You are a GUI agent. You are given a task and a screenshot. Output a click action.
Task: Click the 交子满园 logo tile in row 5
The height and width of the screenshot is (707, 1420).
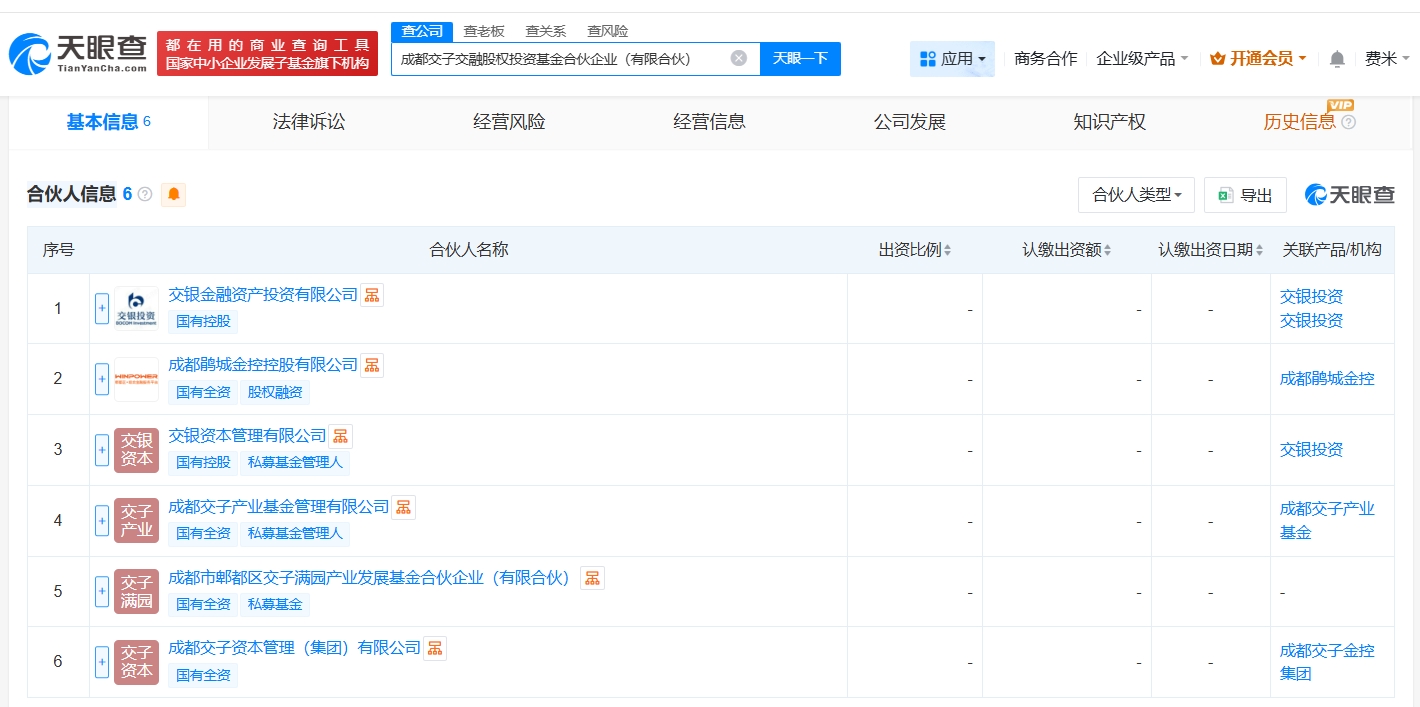(136, 591)
